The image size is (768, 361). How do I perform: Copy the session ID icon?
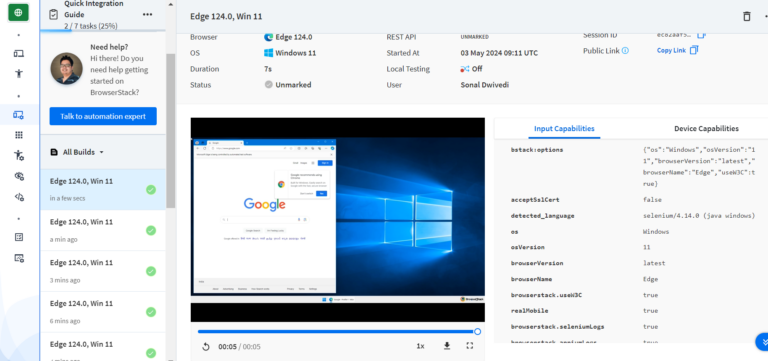tap(701, 35)
